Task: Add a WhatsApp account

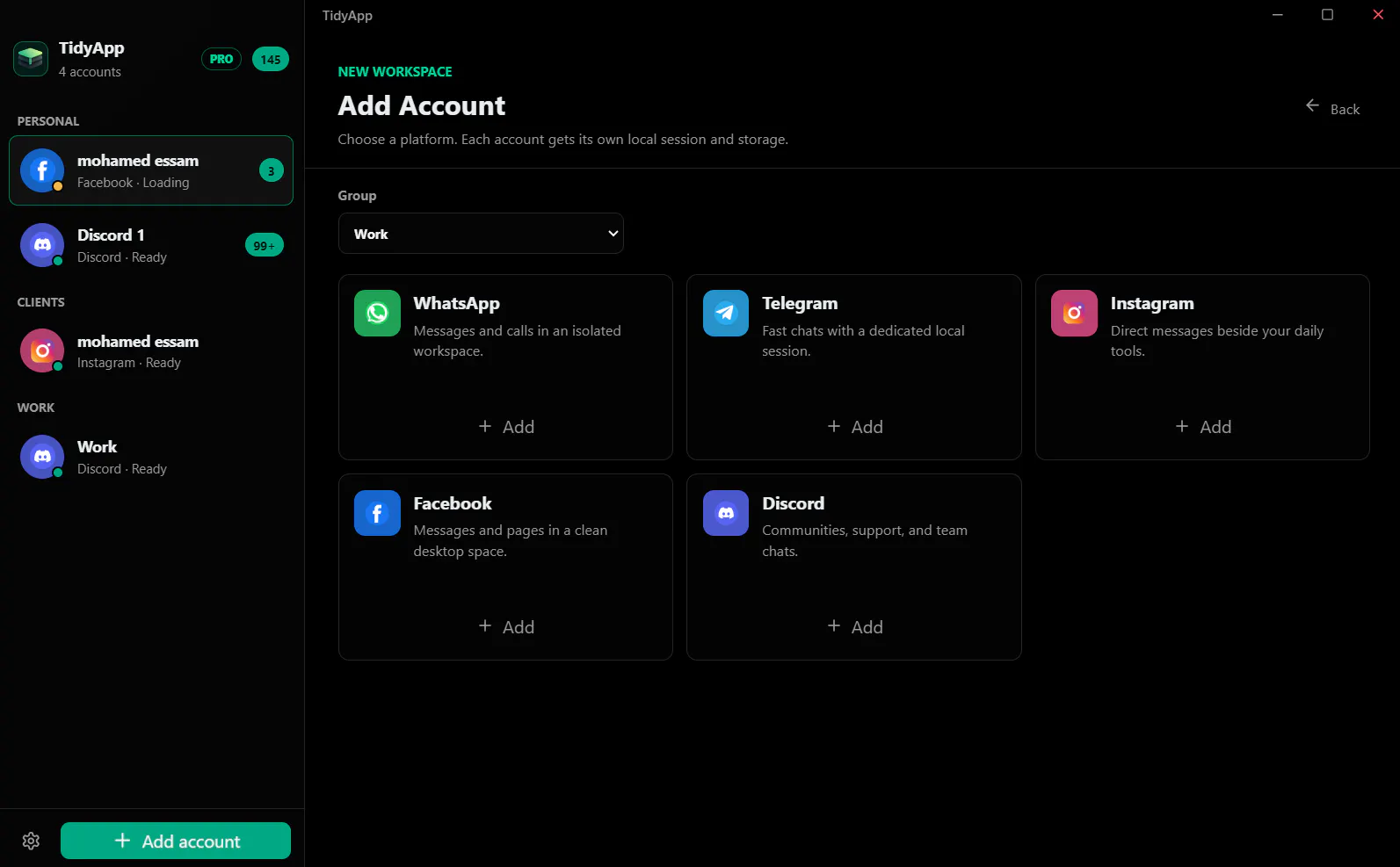Action: (x=506, y=427)
